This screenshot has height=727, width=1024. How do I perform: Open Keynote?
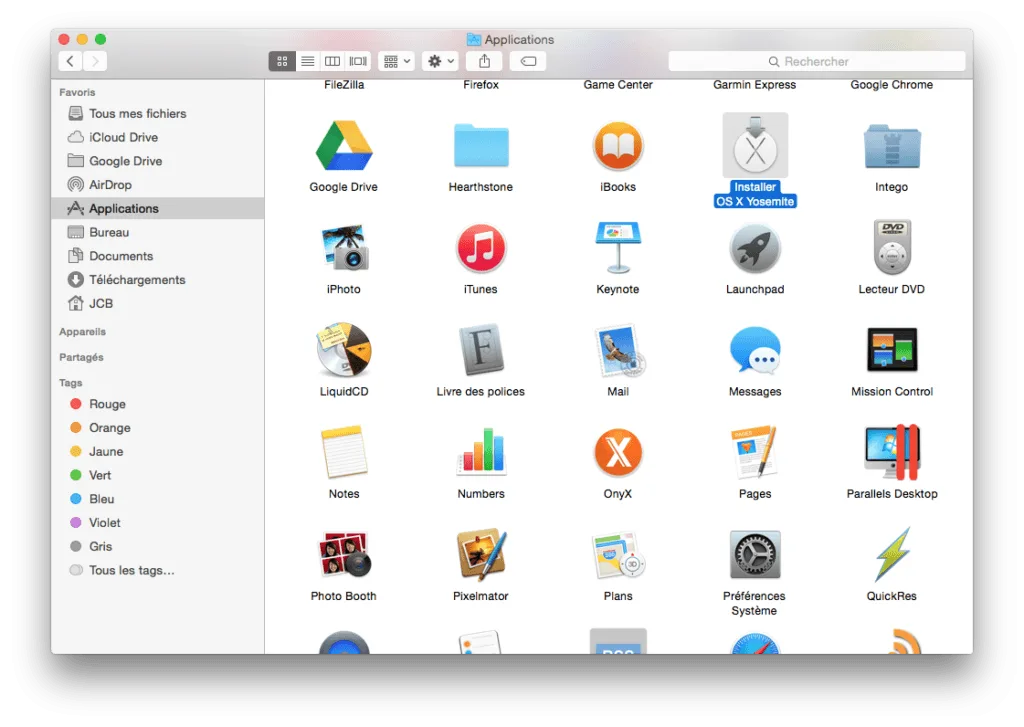617,251
